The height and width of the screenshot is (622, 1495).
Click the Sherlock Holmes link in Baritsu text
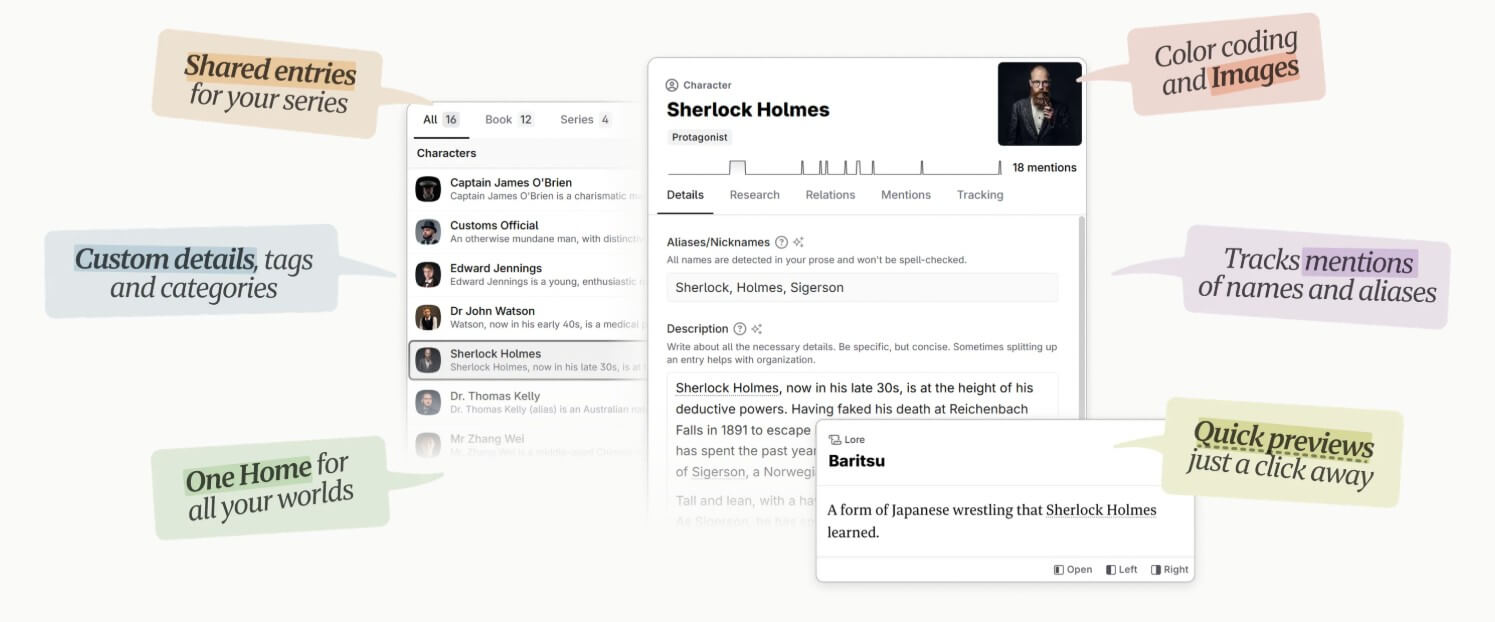(x=1101, y=510)
